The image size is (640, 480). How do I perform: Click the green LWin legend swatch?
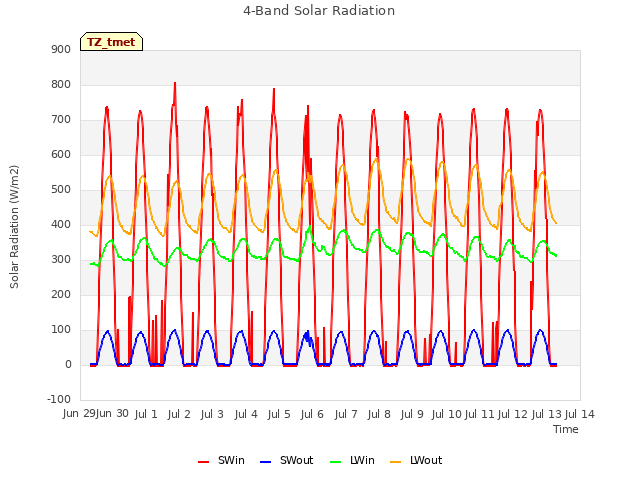tap(335, 462)
